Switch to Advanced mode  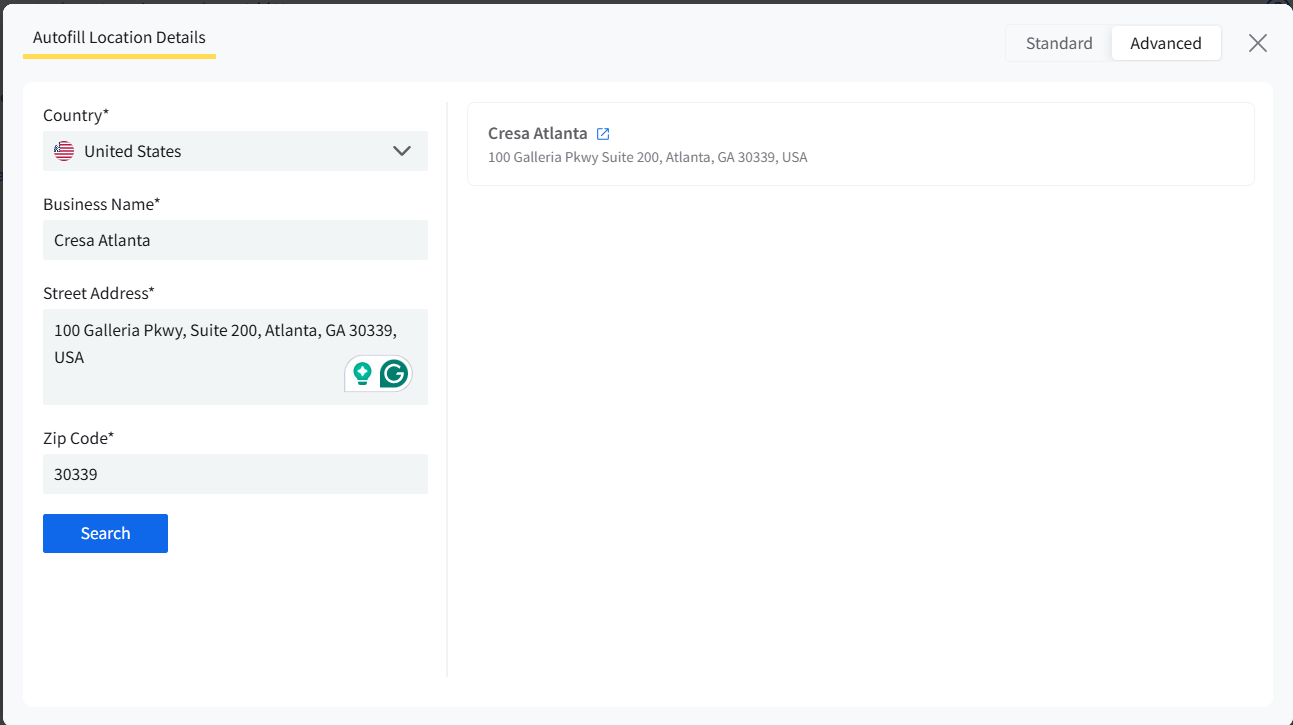point(1166,43)
